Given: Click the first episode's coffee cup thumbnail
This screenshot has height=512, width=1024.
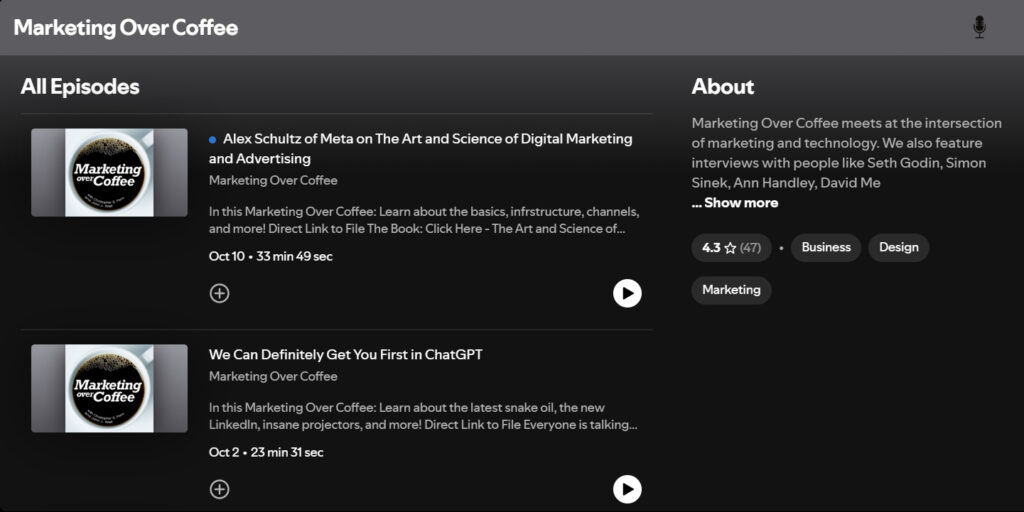Looking at the screenshot, I should tap(109, 172).
